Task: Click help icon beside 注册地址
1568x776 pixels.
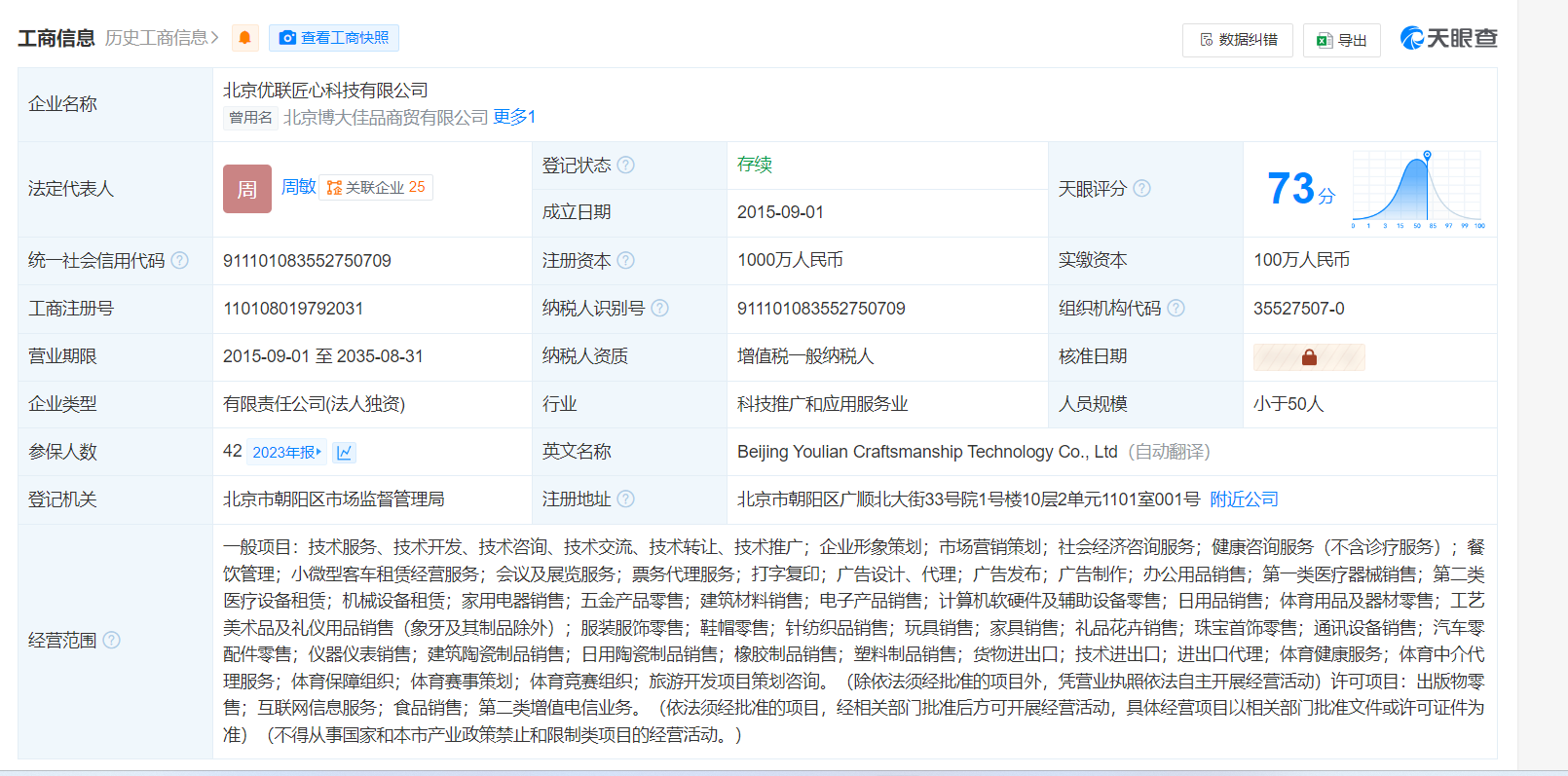Action: pyautogui.click(x=626, y=499)
